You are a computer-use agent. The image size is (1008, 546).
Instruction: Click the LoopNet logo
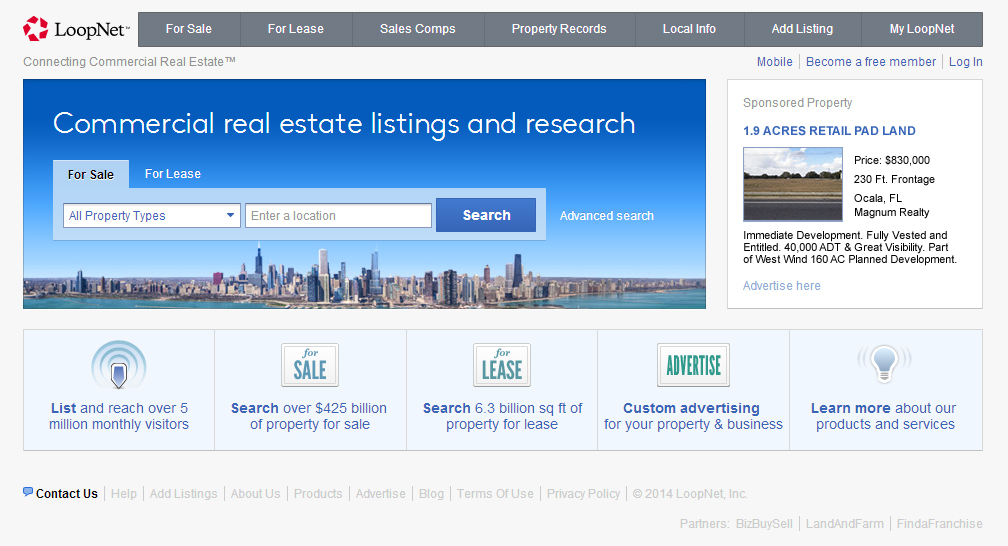(x=76, y=29)
